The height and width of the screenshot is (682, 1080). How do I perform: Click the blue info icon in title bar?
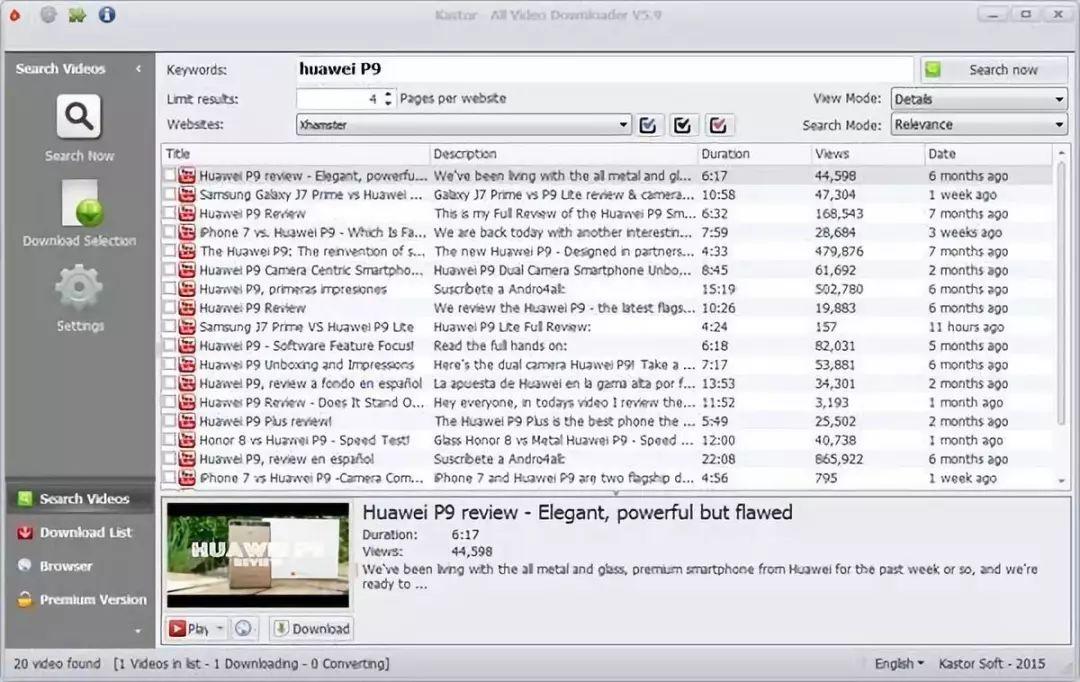click(107, 14)
